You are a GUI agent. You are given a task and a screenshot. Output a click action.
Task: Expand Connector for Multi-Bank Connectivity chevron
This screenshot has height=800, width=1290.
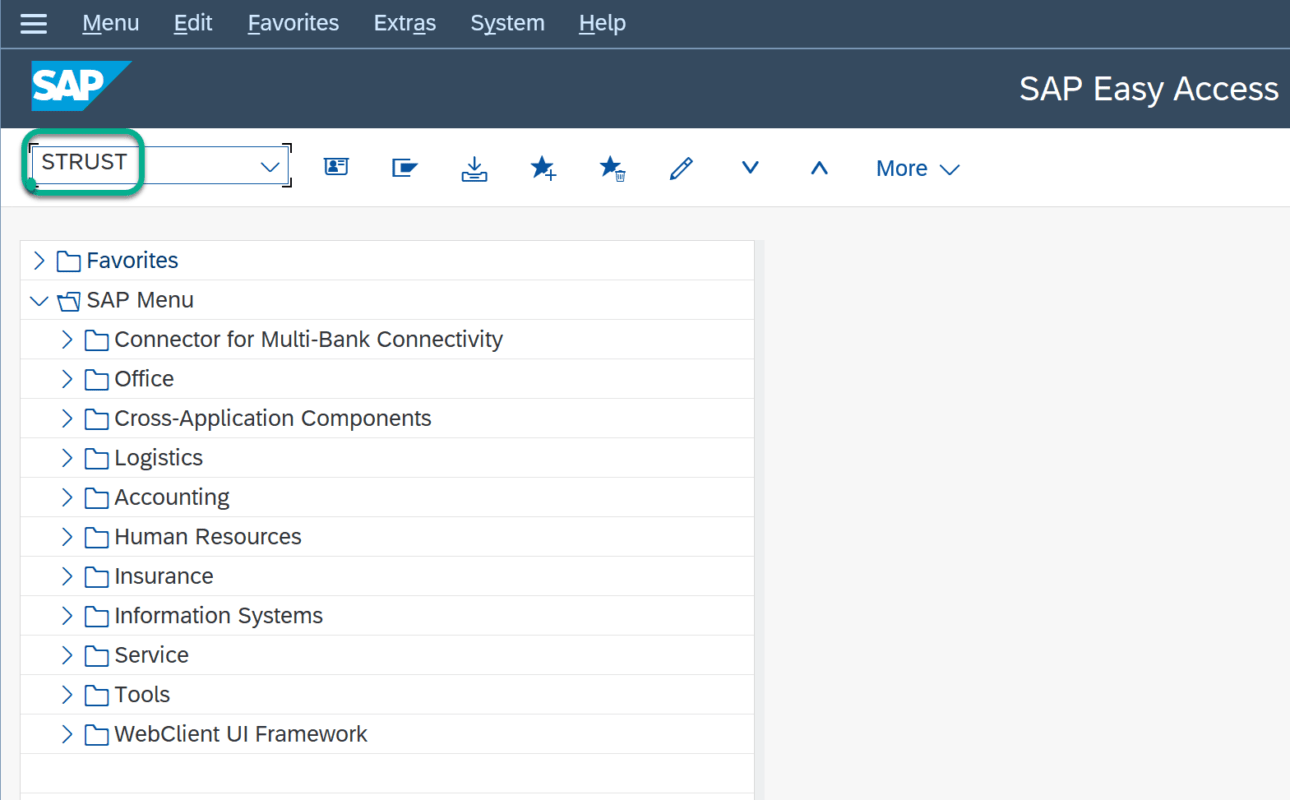[67, 339]
